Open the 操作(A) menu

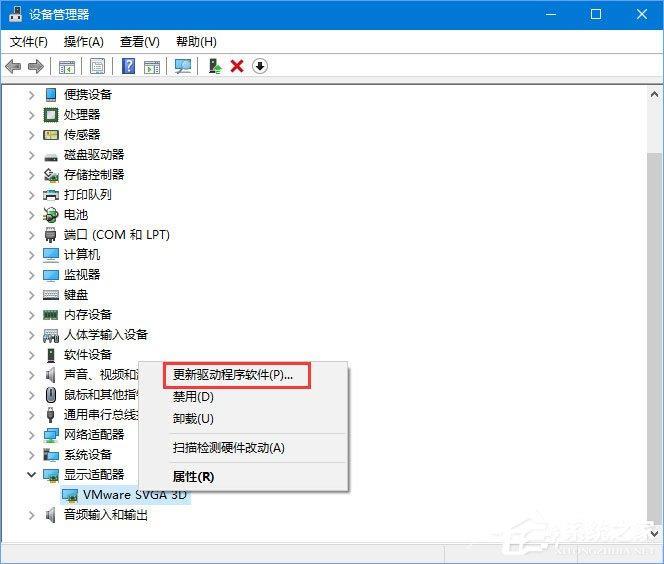[x=83, y=41]
